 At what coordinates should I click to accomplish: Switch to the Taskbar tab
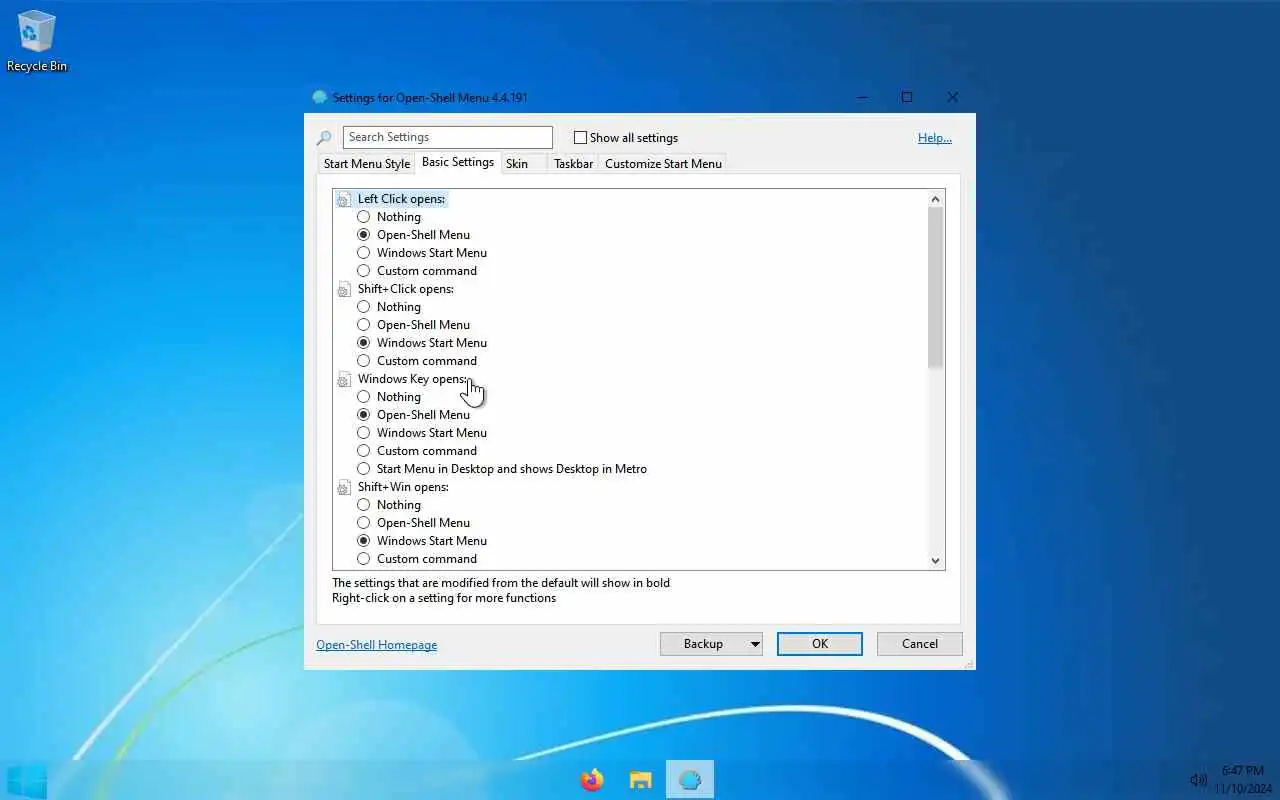click(x=574, y=164)
